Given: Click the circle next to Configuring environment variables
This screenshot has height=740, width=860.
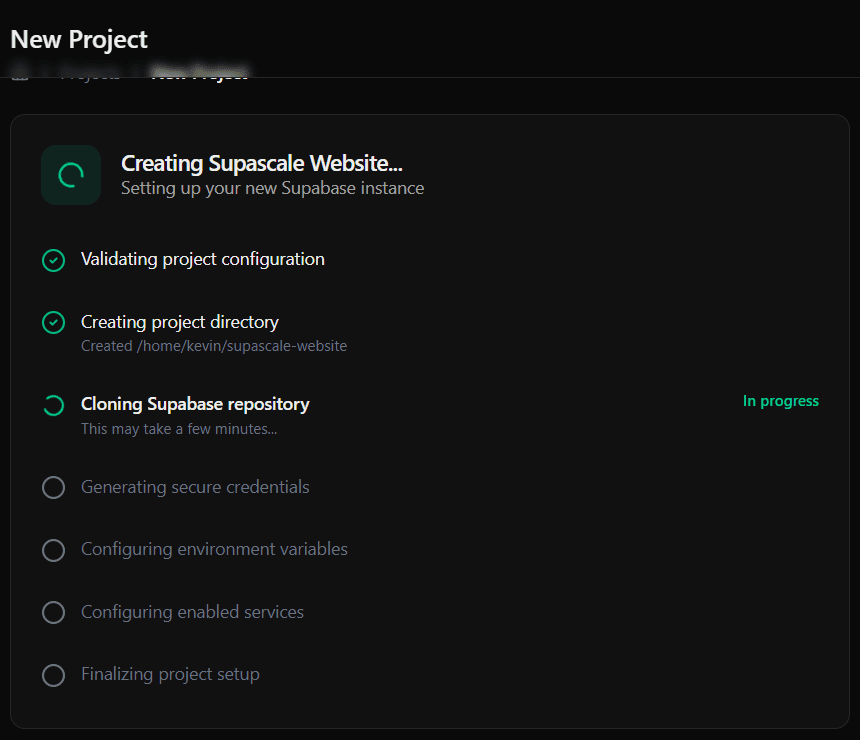Looking at the screenshot, I should pyautogui.click(x=53, y=549).
